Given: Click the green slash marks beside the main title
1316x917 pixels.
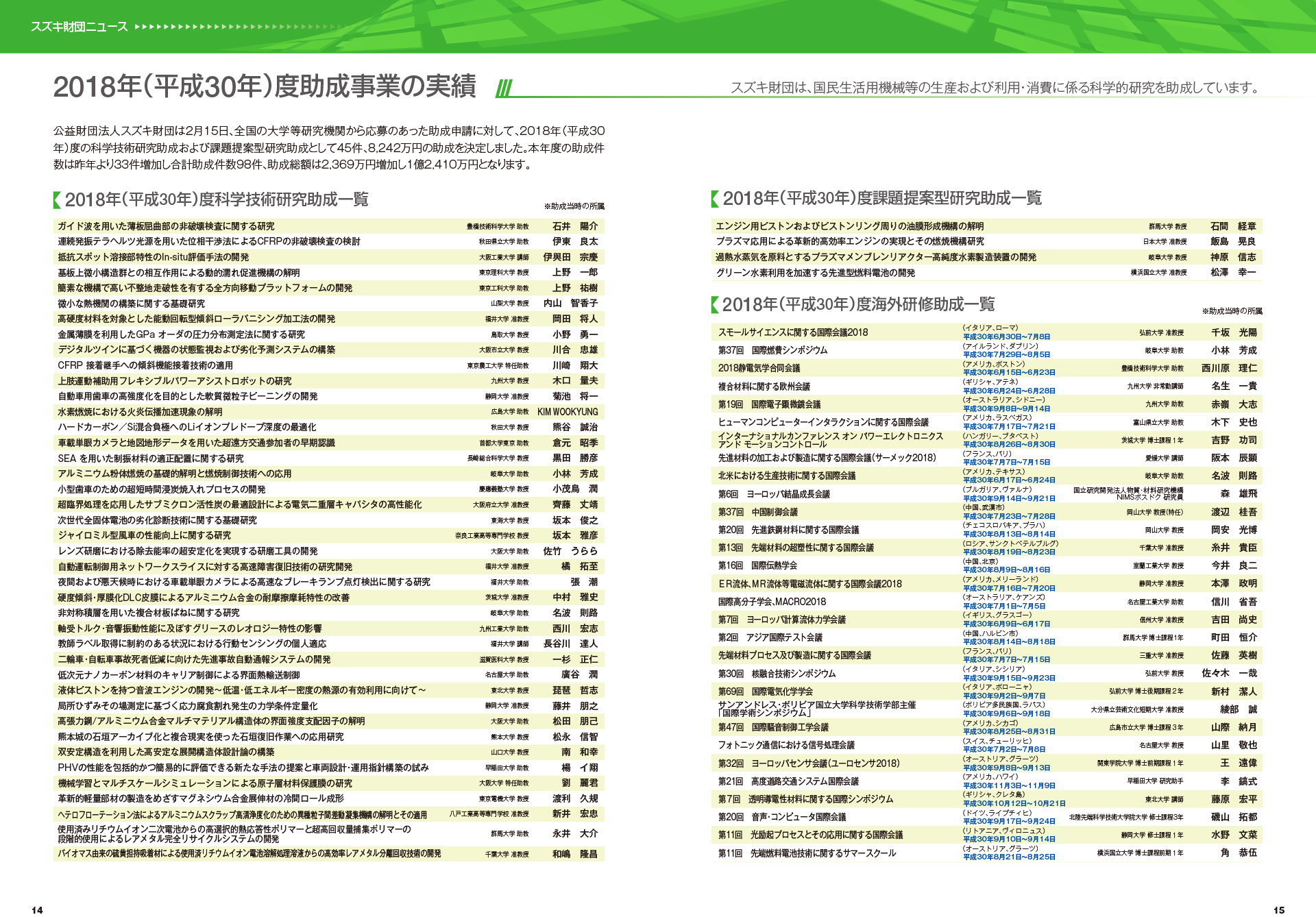Looking at the screenshot, I should [504, 88].
